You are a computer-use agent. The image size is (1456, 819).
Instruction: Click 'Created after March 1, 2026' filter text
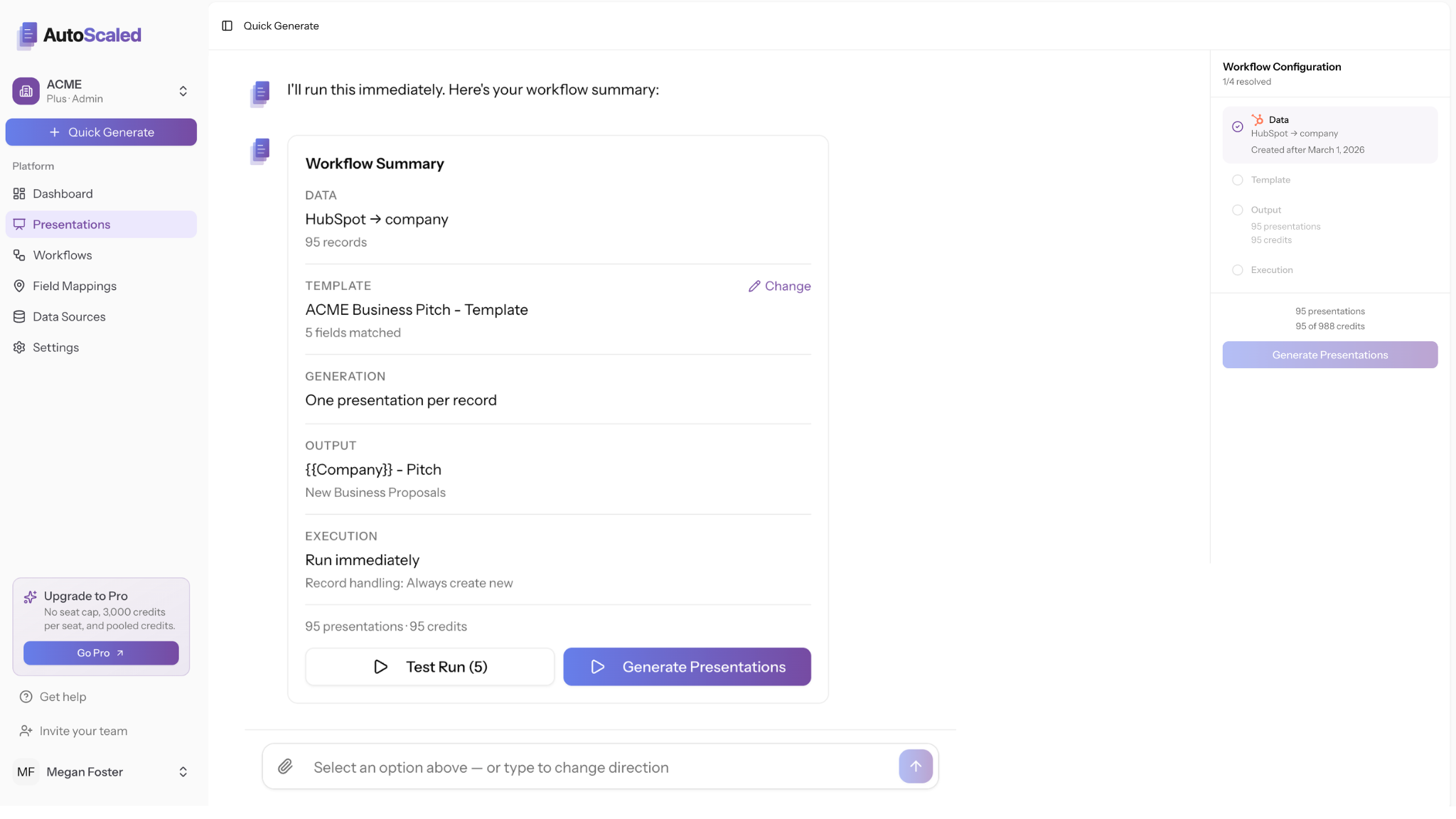click(1308, 150)
